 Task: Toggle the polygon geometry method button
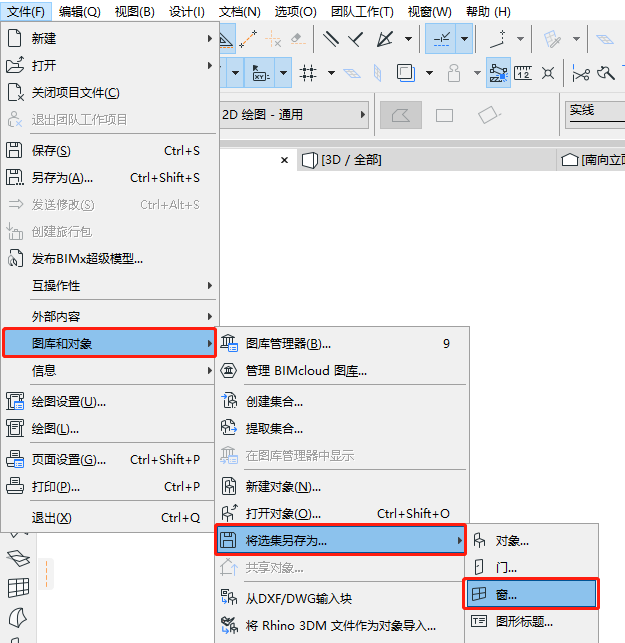pos(400,115)
